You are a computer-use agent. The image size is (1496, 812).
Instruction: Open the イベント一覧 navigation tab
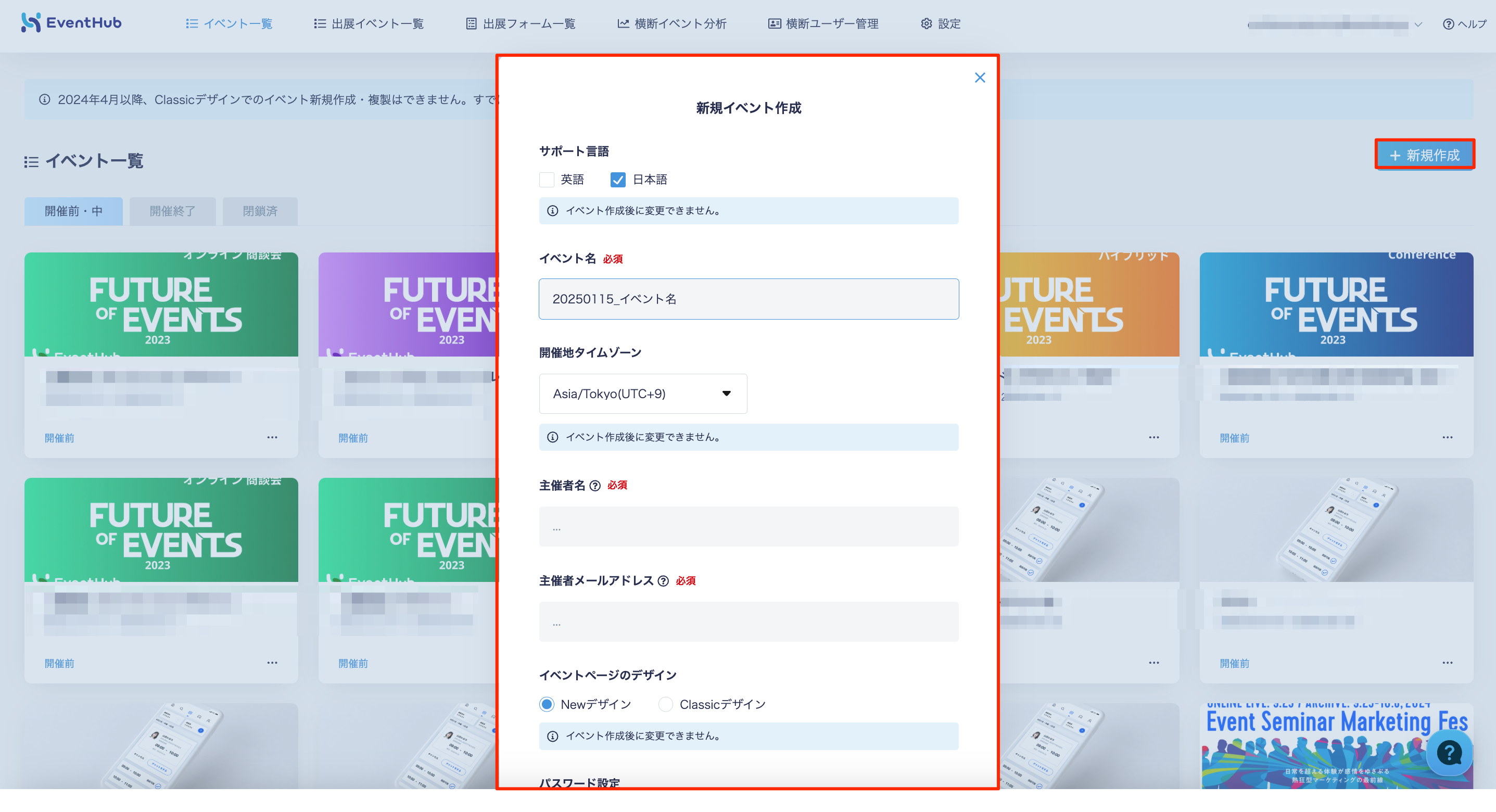click(x=229, y=24)
